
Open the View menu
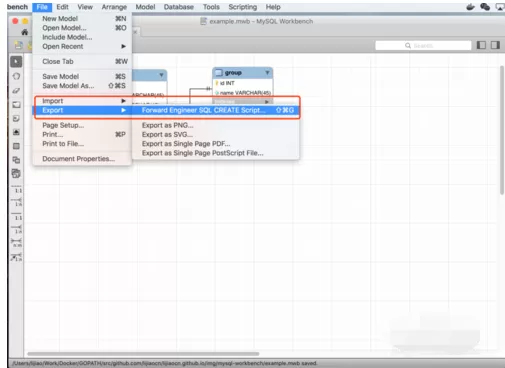click(x=85, y=7)
